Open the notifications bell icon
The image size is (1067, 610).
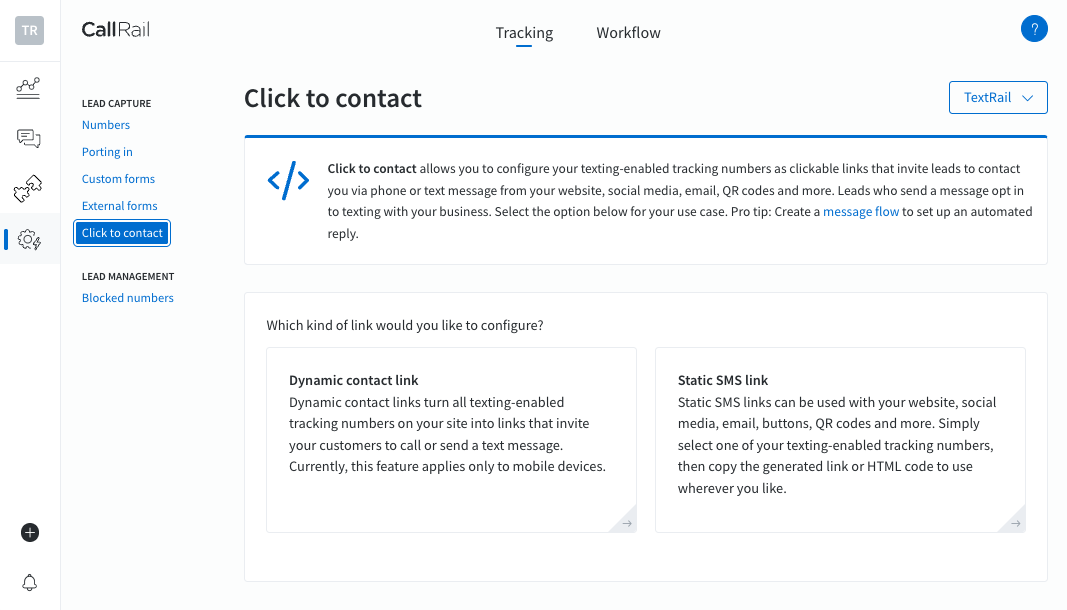tap(29, 583)
